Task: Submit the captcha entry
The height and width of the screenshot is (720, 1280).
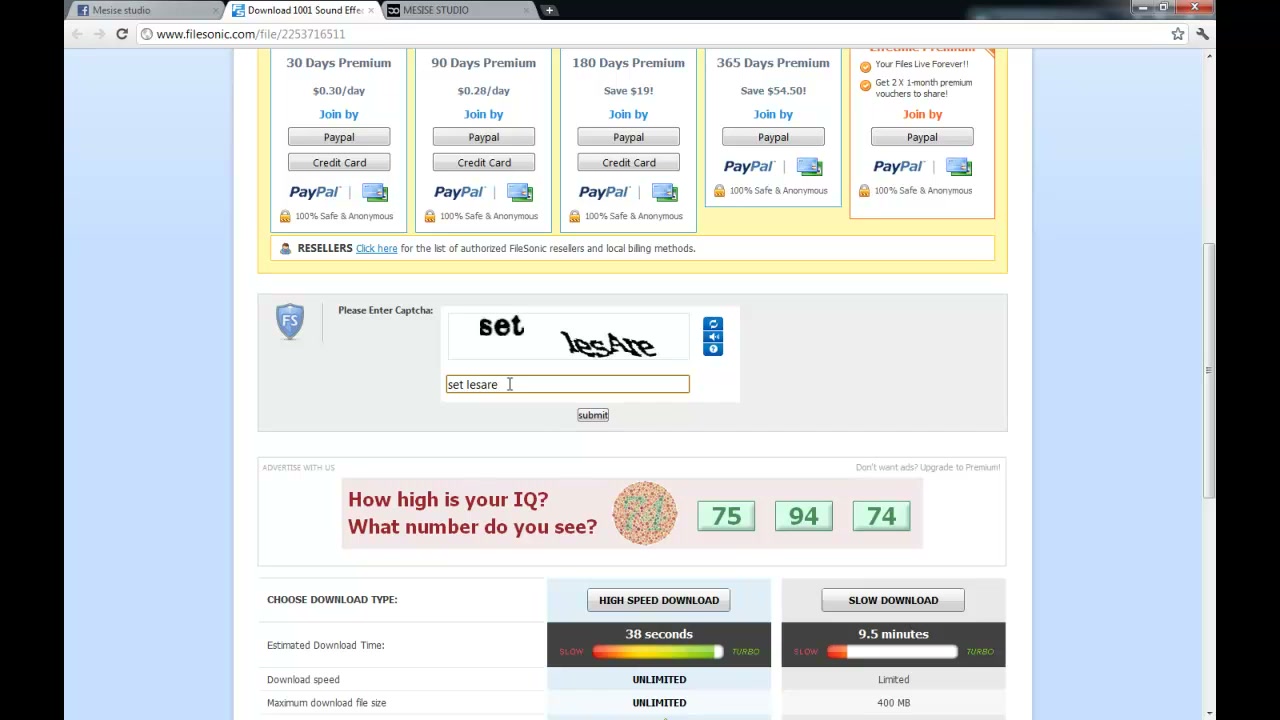Action: click(x=593, y=415)
